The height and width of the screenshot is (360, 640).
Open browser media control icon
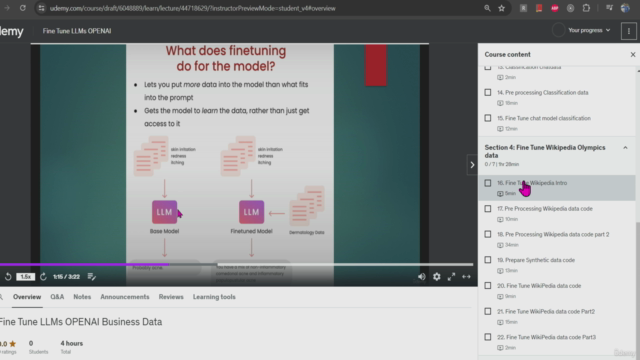(x=609, y=8)
